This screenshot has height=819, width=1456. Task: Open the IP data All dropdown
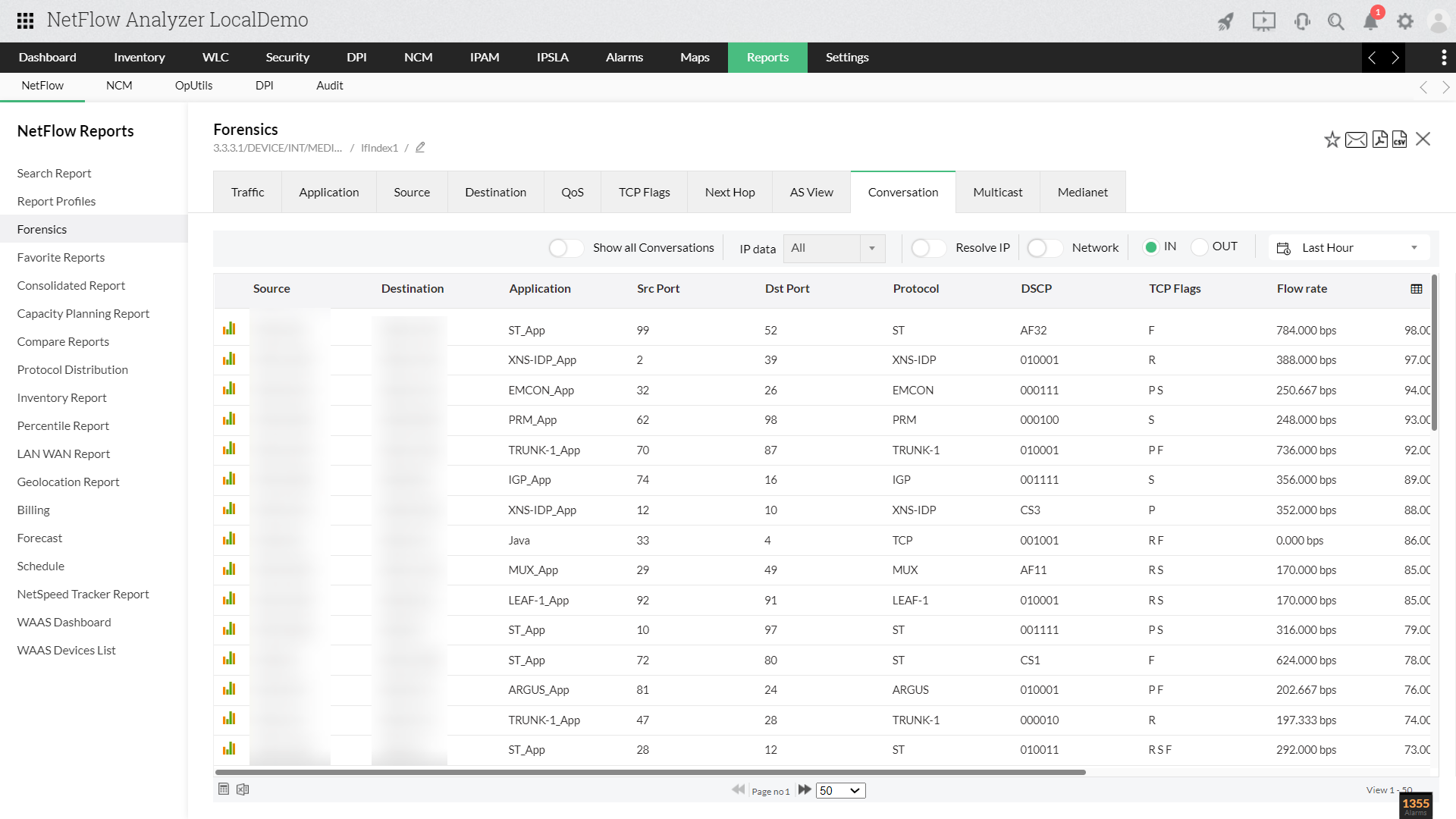pyautogui.click(x=833, y=248)
